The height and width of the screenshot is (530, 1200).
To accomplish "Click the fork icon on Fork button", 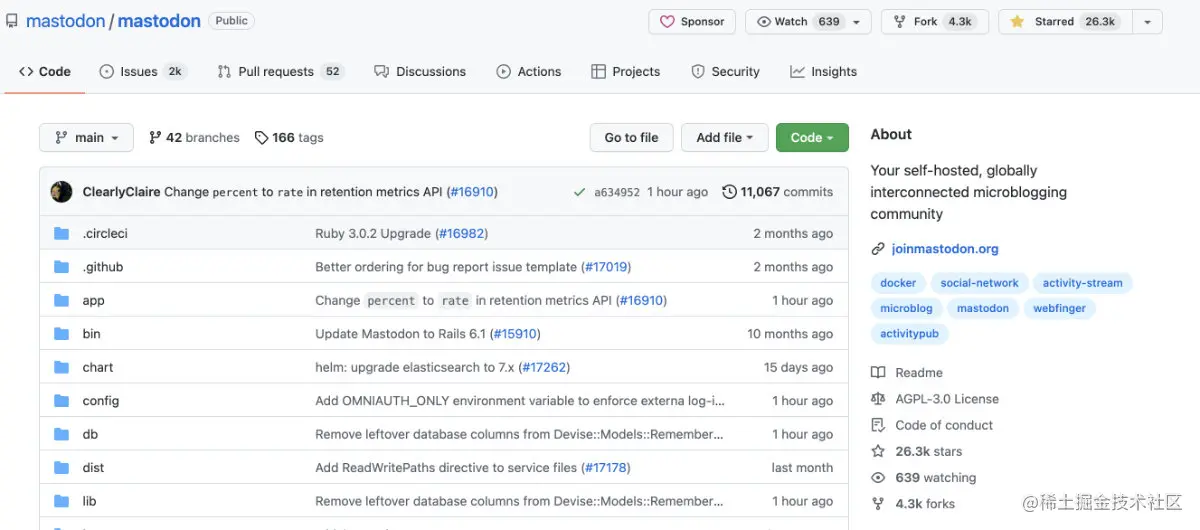I will coord(900,22).
